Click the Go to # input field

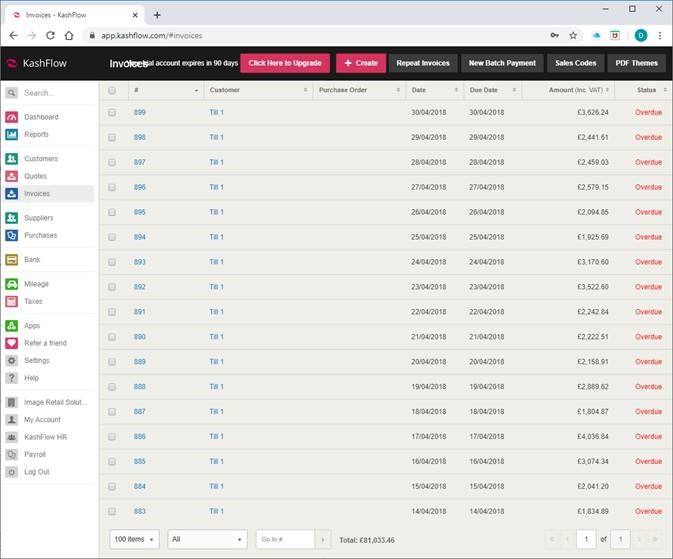point(285,540)
